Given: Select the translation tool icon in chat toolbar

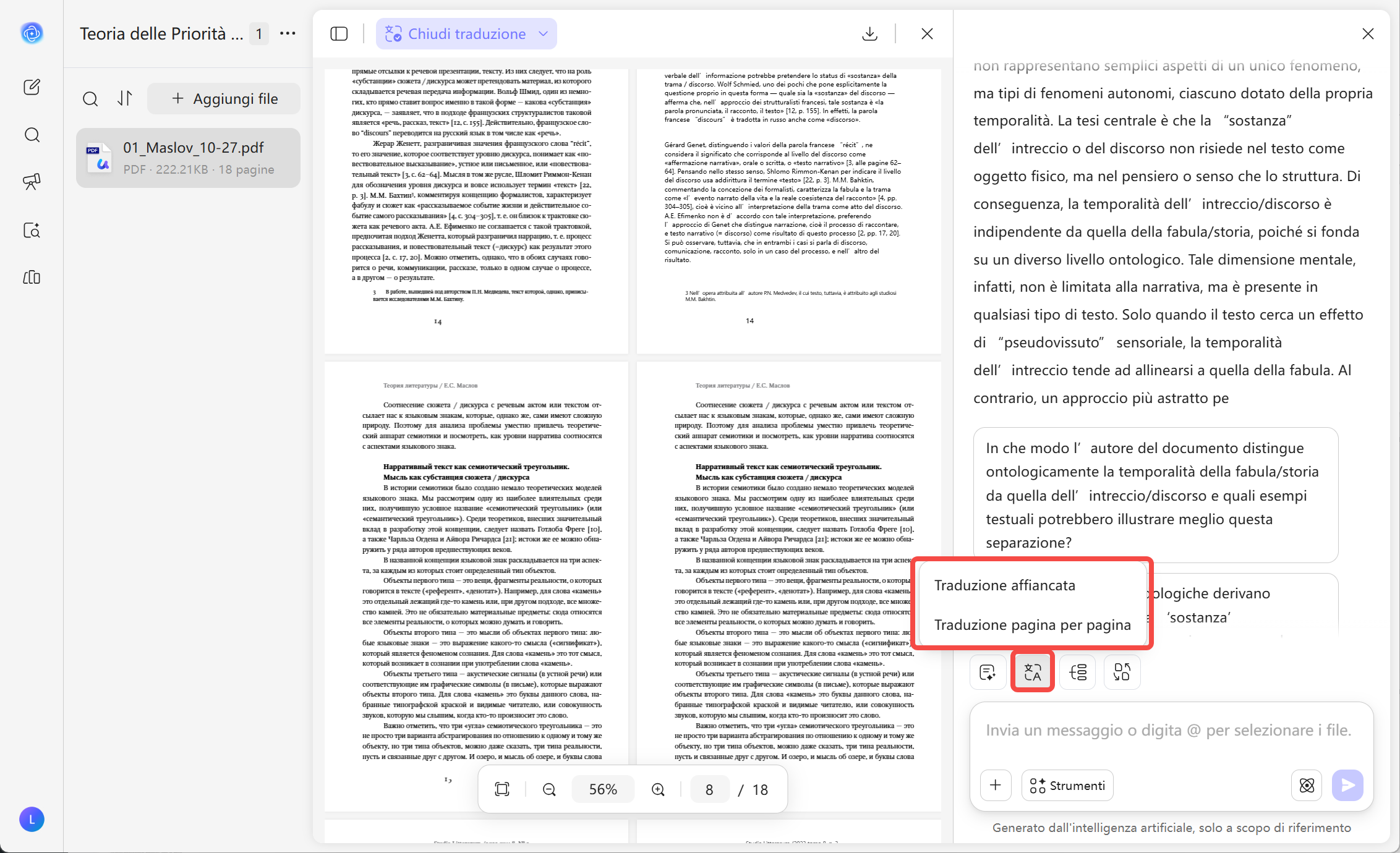Looking at the screenshot, I should coord(1032,672).
